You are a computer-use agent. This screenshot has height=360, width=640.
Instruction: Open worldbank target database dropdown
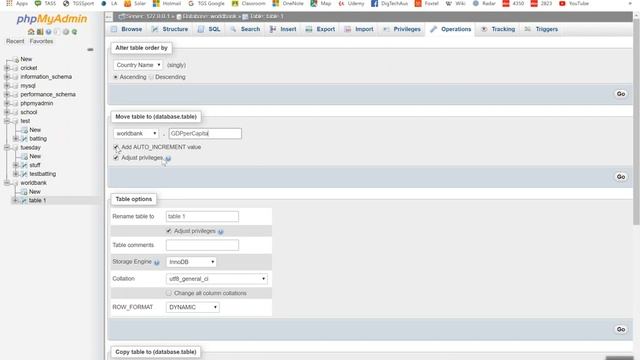click(136, 133)
